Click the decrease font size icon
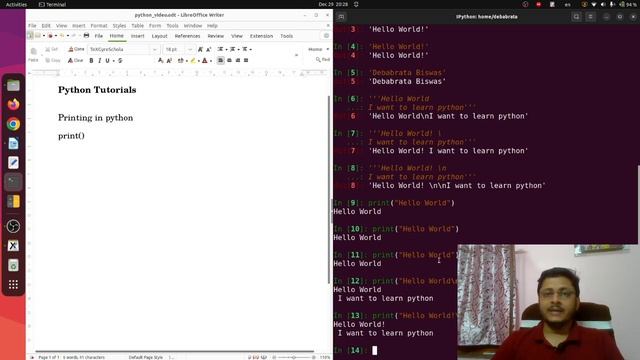640x360 pixels. [209, 49]
